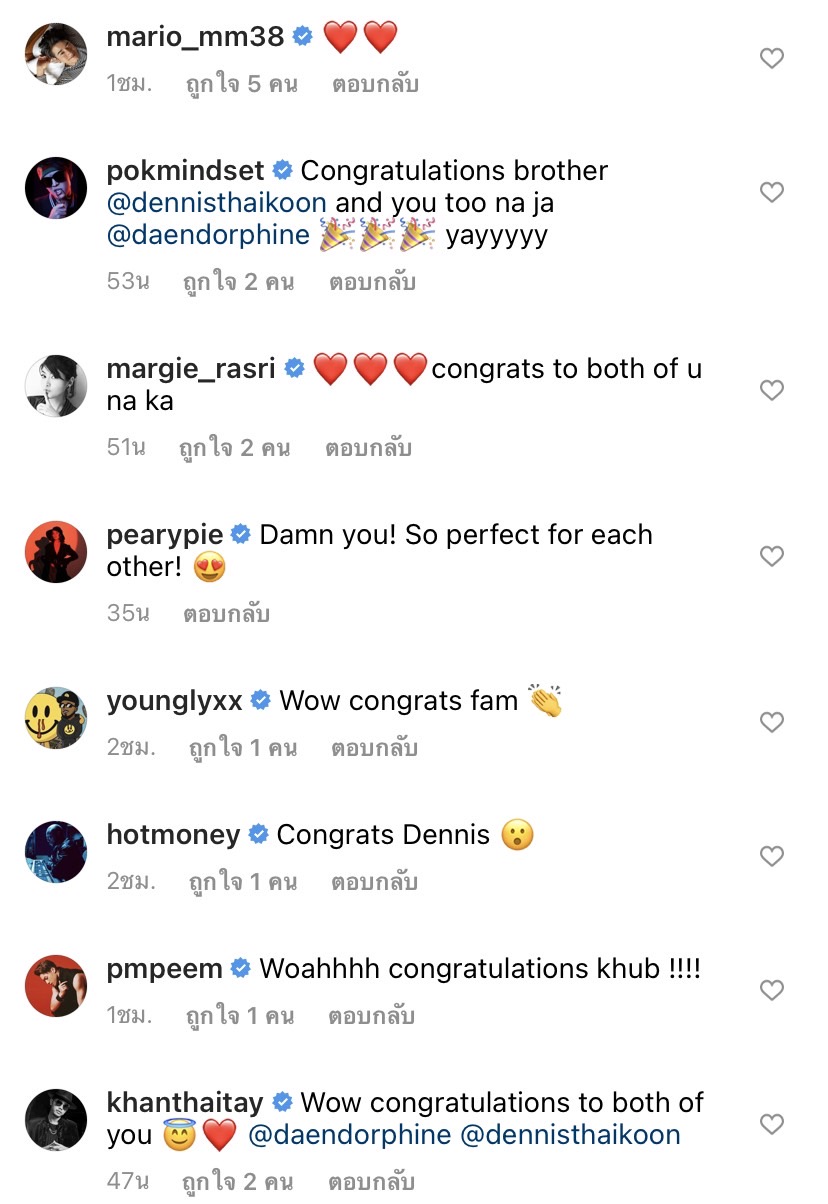
Task: Like margie_rasri's congrats comment
Action: click(x=771, y=390)
